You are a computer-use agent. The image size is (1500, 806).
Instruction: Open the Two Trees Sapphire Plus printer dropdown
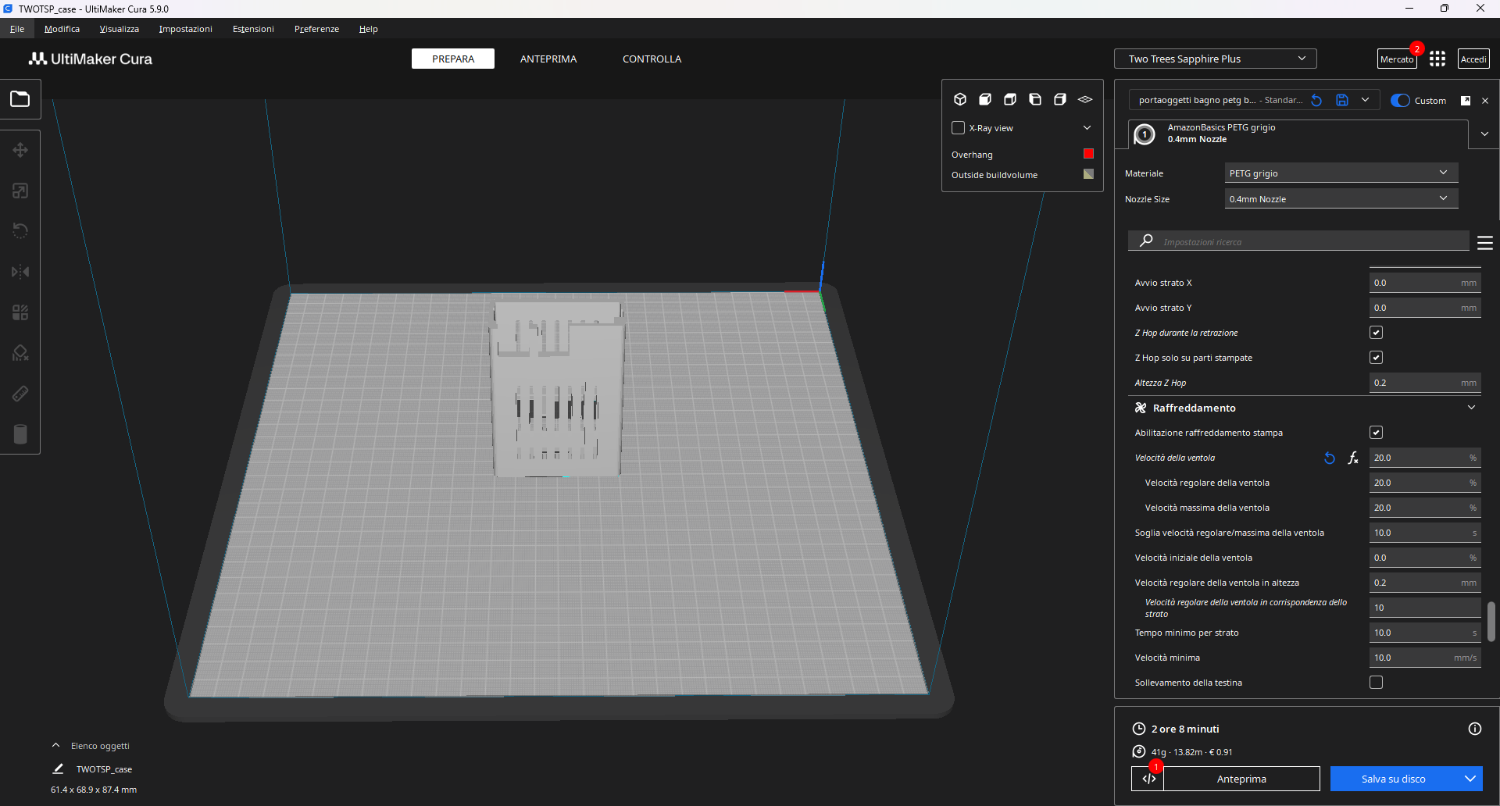(x=1216, y=59)
